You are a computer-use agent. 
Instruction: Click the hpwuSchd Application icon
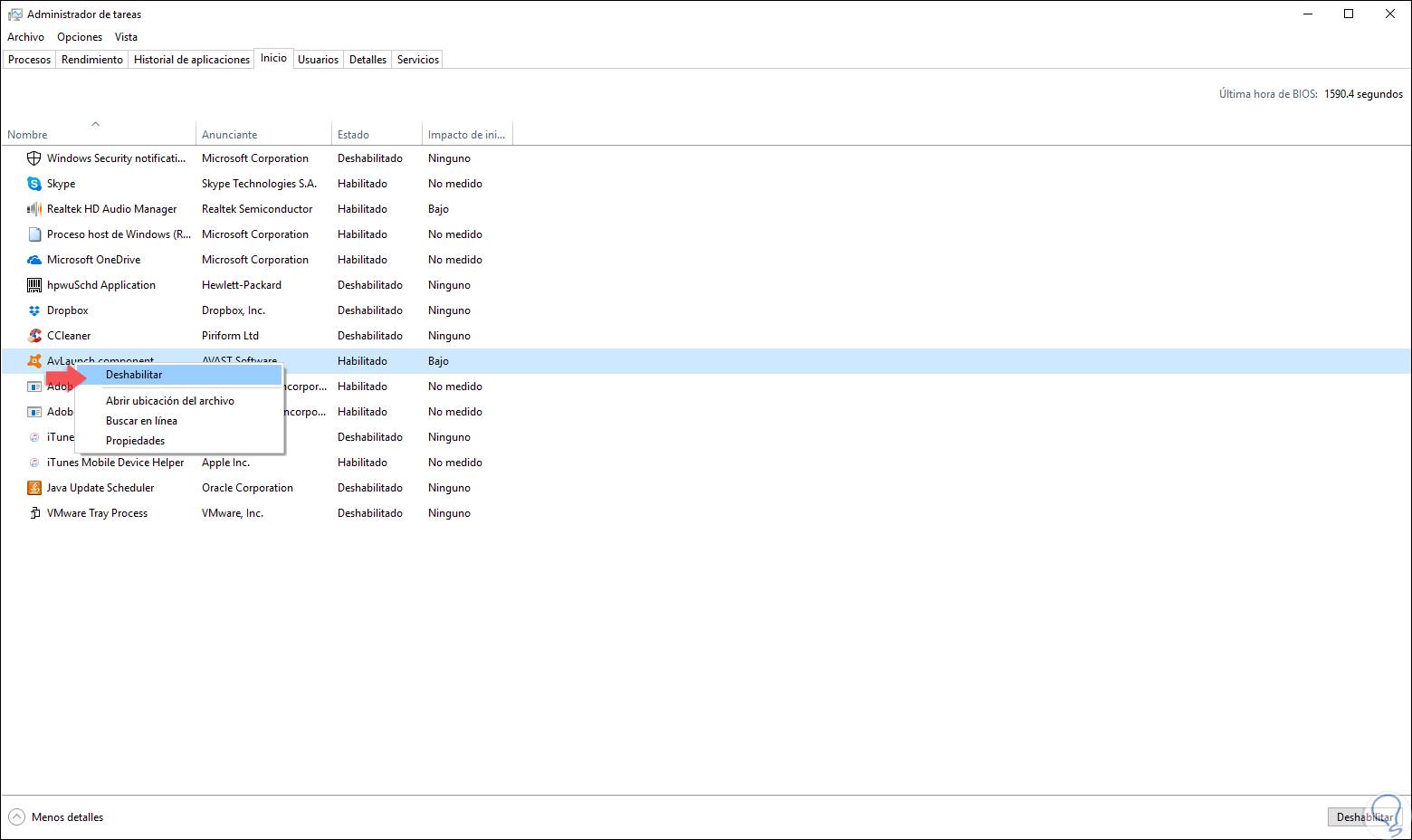coord(34,285)
